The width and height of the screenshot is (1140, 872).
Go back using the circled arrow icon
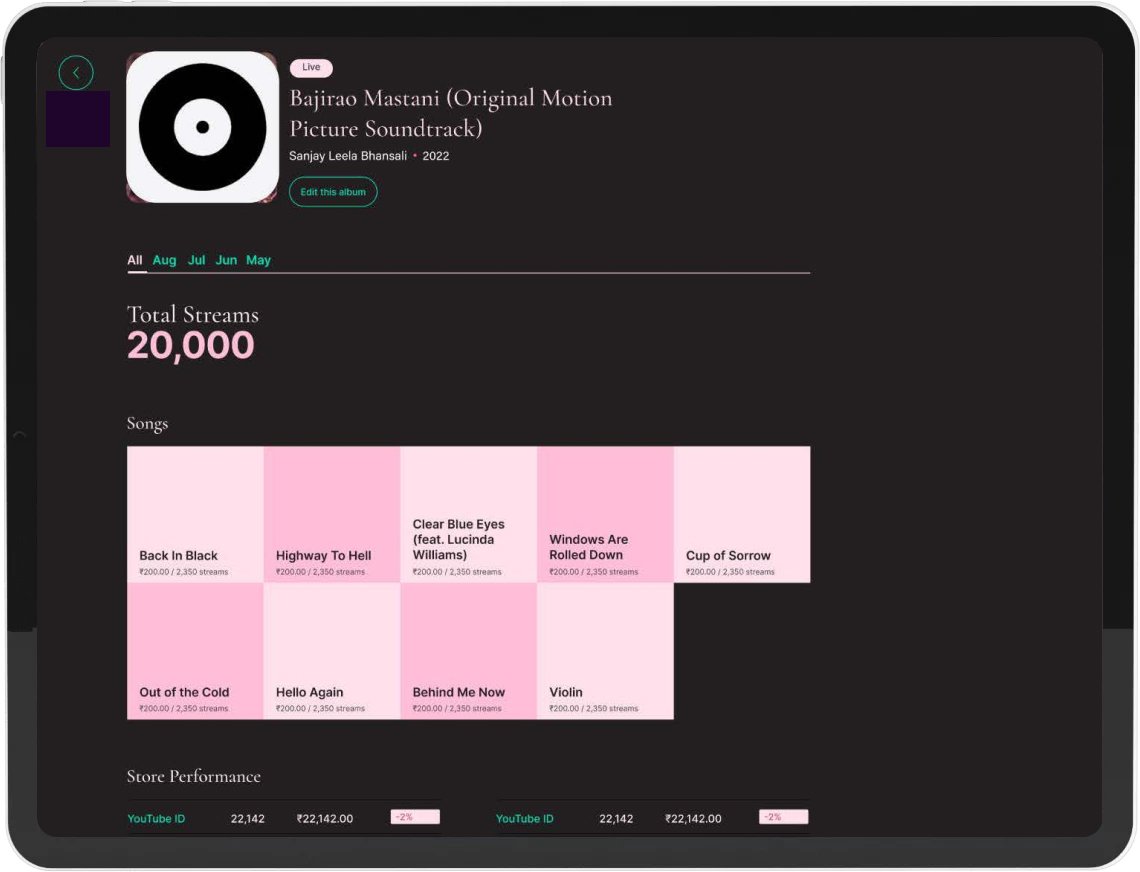point(76,73)
